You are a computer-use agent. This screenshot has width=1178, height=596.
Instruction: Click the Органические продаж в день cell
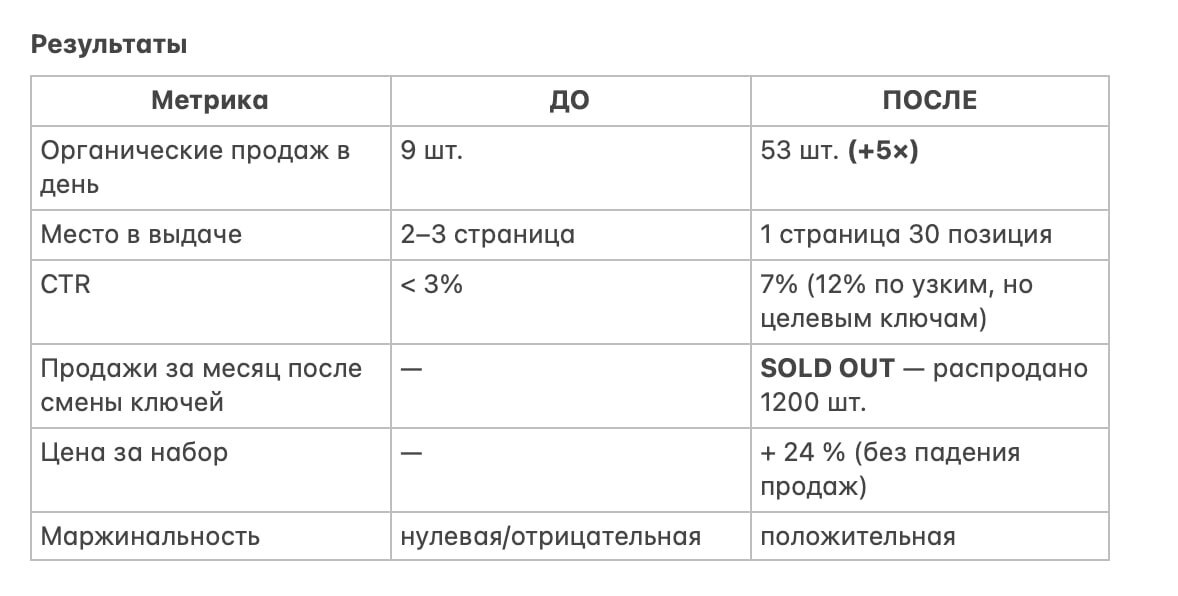coord(195,168)
